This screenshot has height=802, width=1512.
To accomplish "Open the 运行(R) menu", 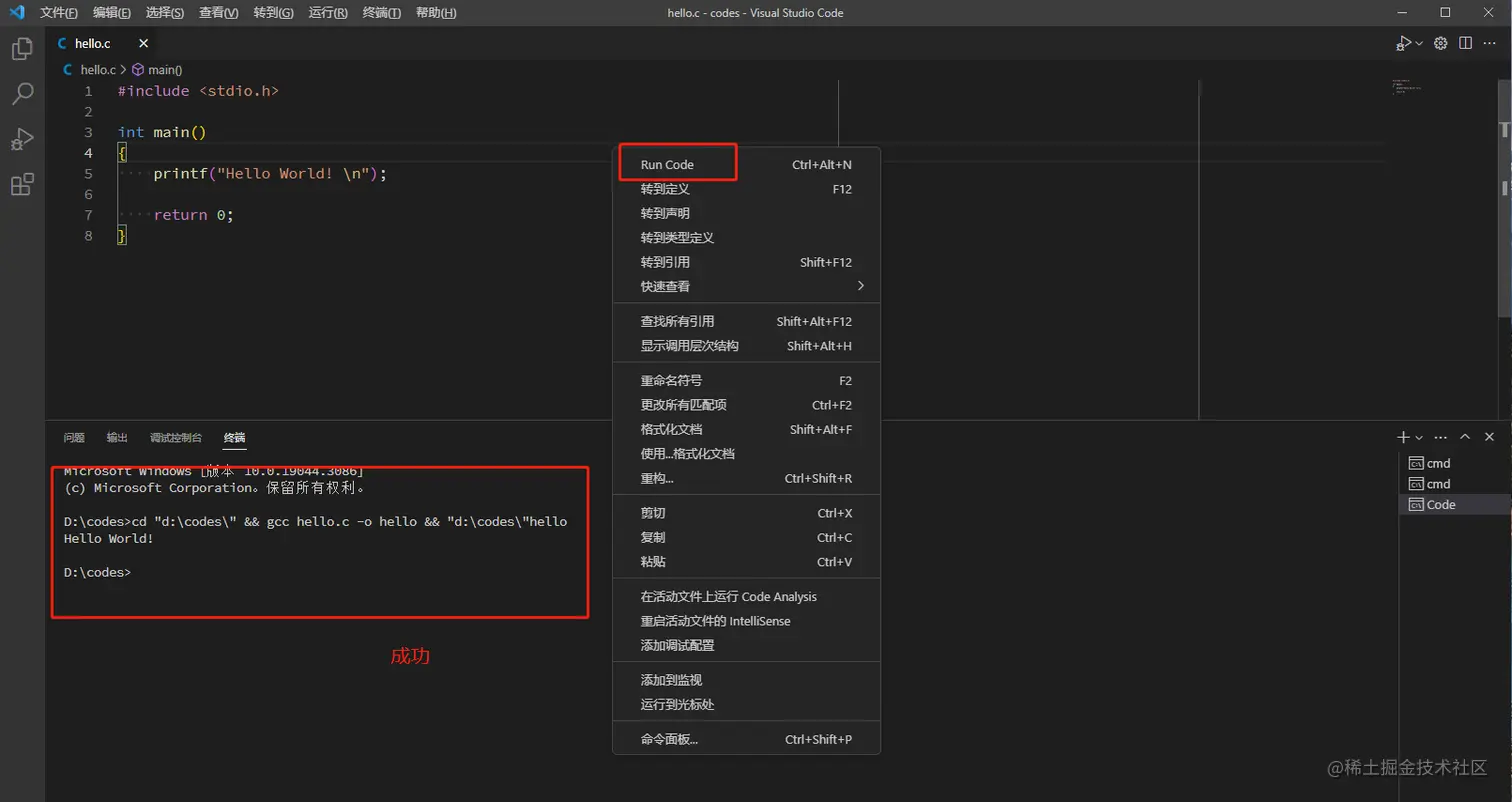I will [328, 13].
